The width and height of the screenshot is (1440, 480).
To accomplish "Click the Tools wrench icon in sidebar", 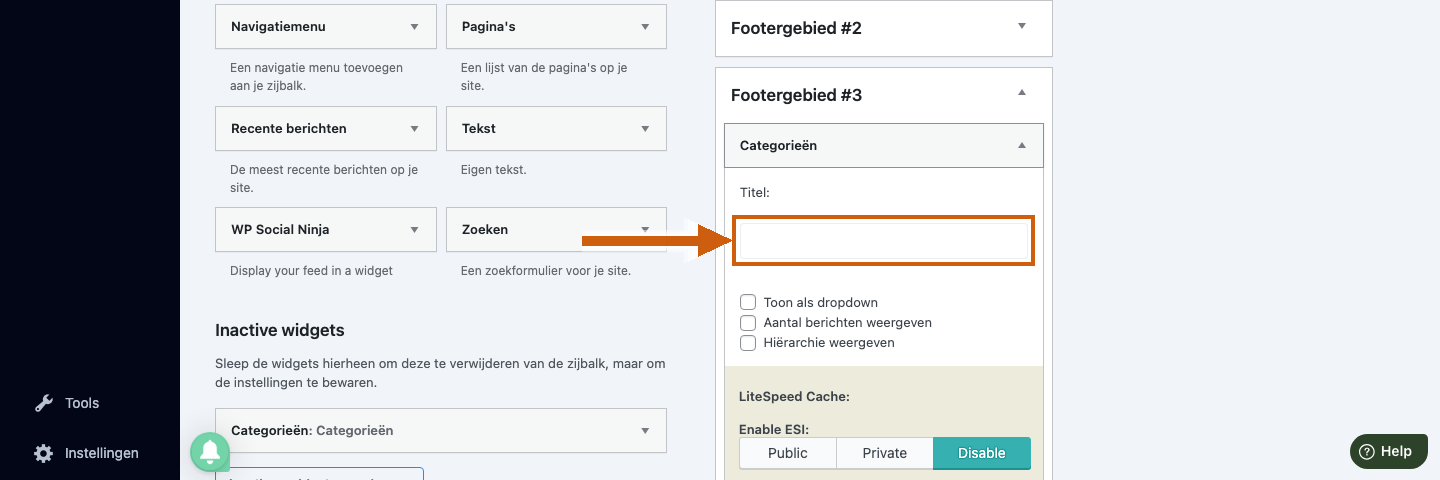I will click(x=44, y=403).
